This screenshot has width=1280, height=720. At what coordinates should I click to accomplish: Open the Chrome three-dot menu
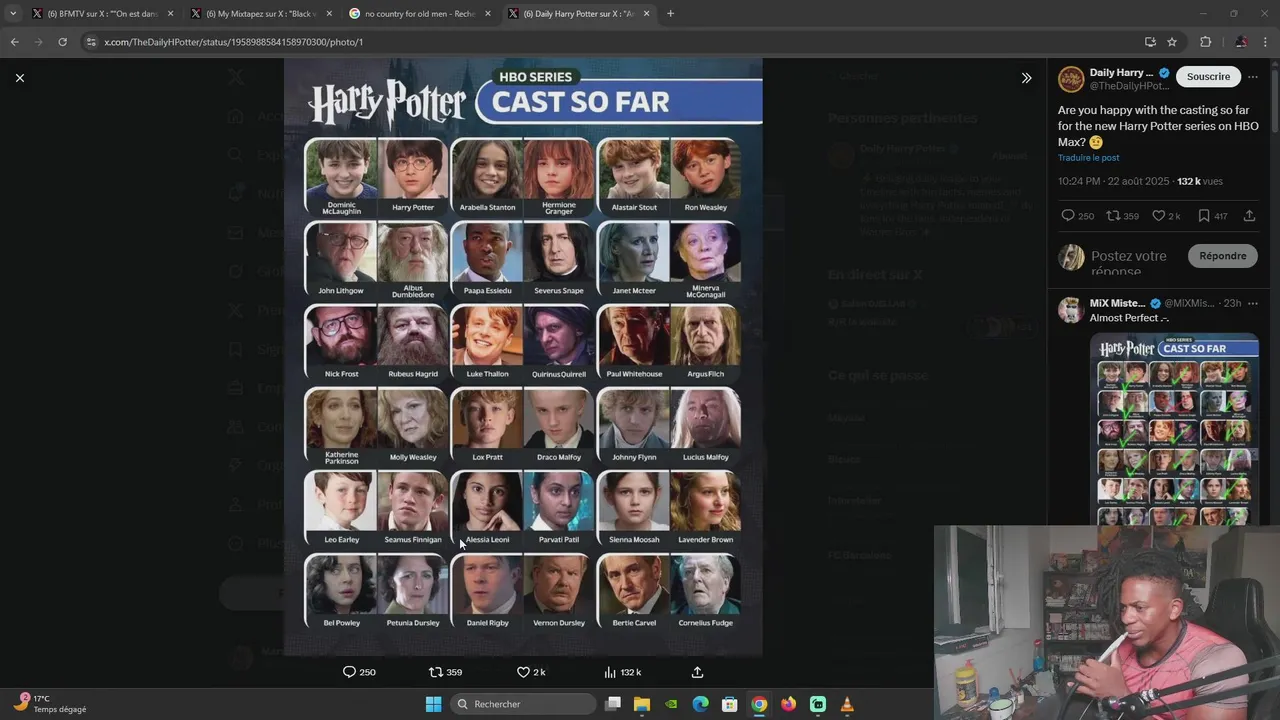click(x=1265, y=42)
